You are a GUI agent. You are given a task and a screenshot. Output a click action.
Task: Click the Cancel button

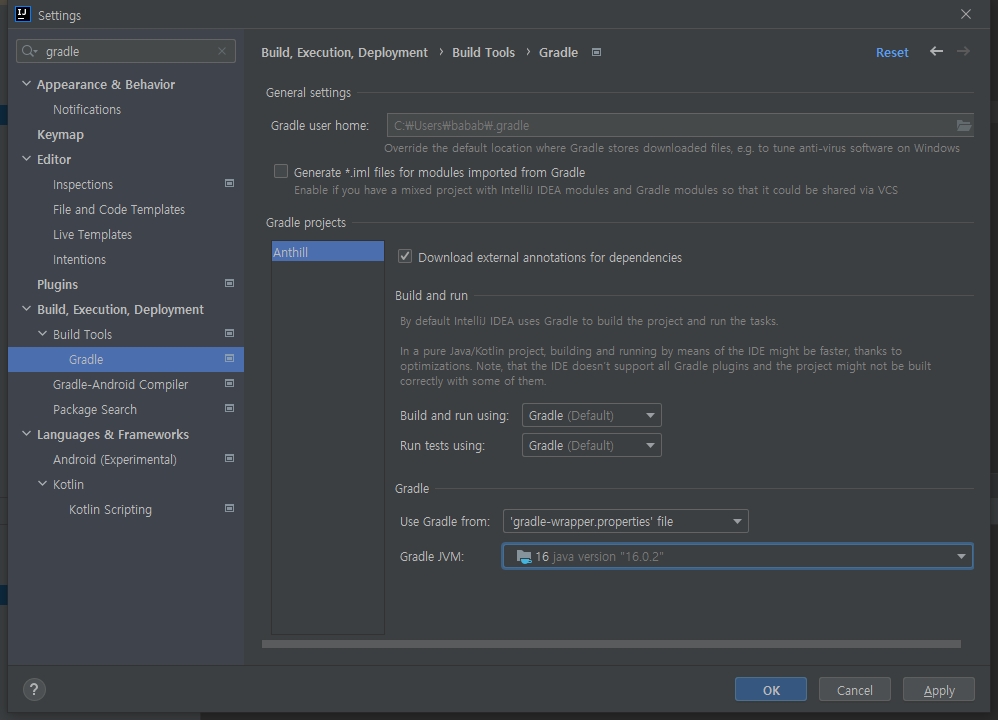click(x=854, y=689)
